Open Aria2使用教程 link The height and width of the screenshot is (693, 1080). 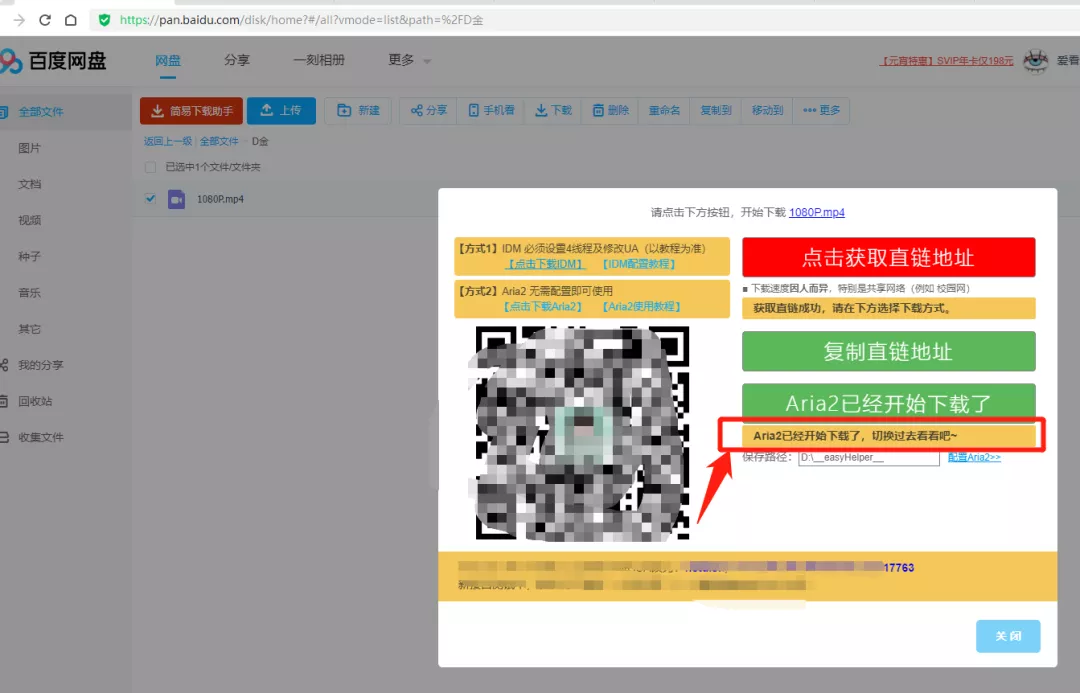pos(641,307)
